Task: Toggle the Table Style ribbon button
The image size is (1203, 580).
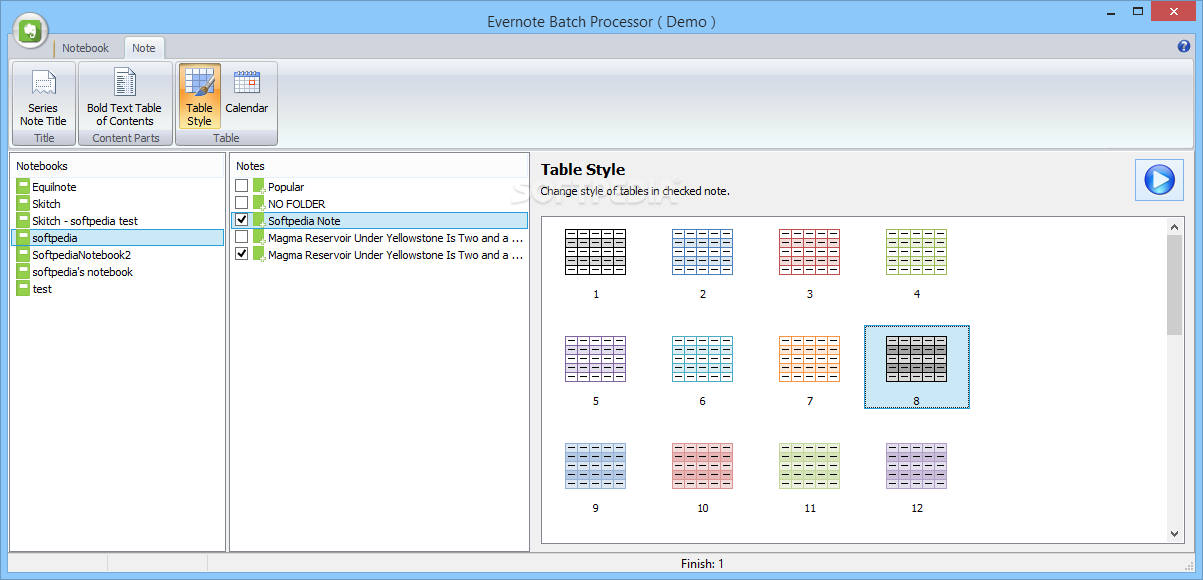Action: click(x=199, y=97)
